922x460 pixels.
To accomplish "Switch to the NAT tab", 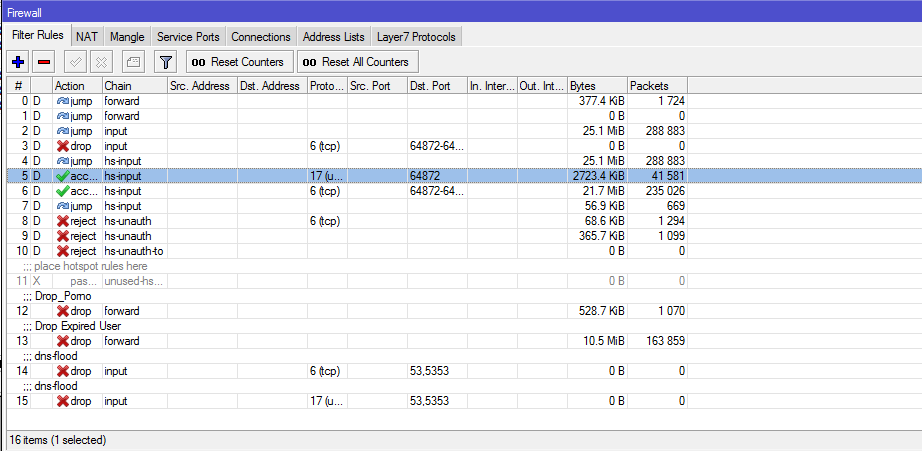I will tap(87, 36).
